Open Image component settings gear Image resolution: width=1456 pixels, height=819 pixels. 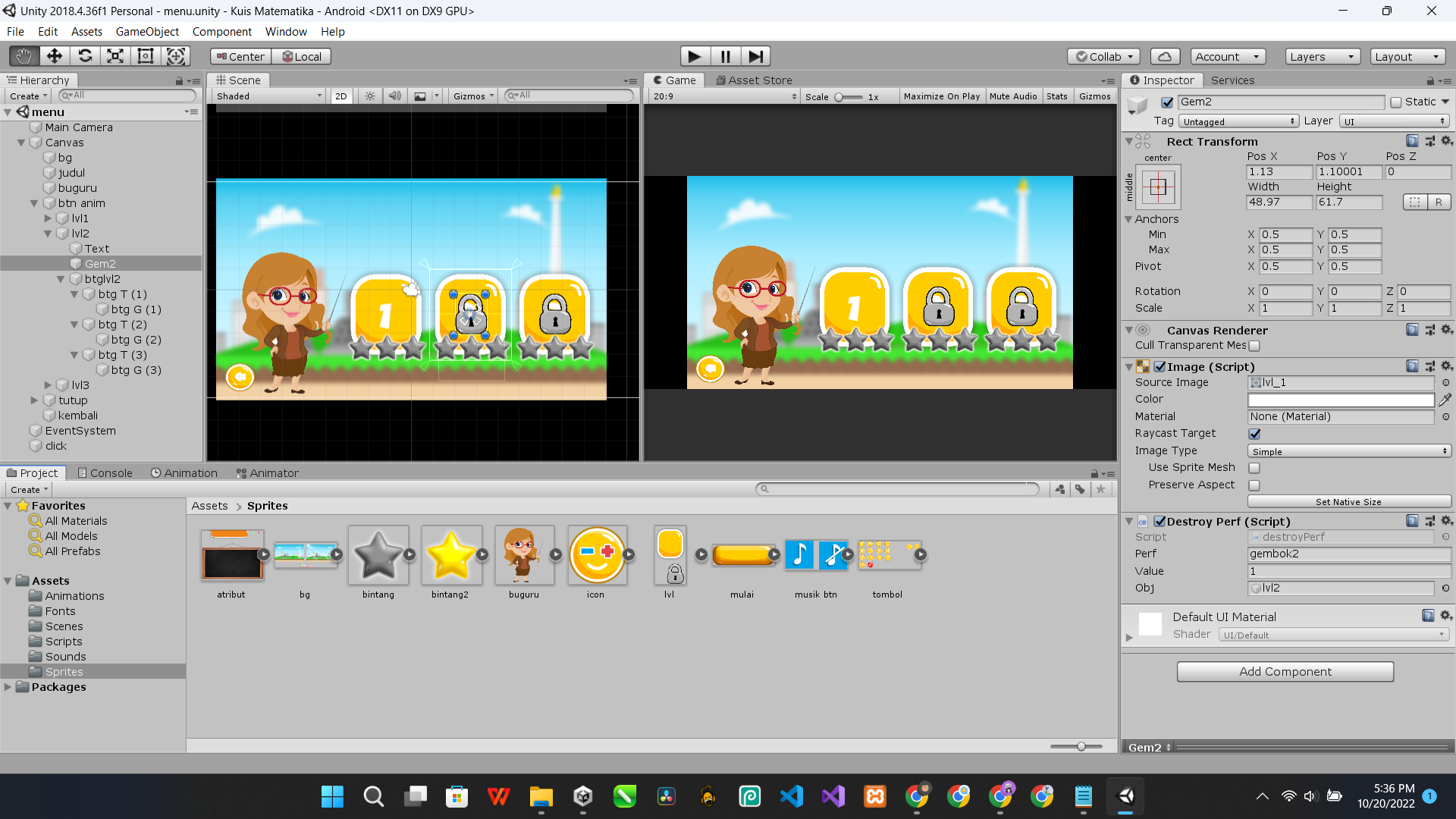1446,366
